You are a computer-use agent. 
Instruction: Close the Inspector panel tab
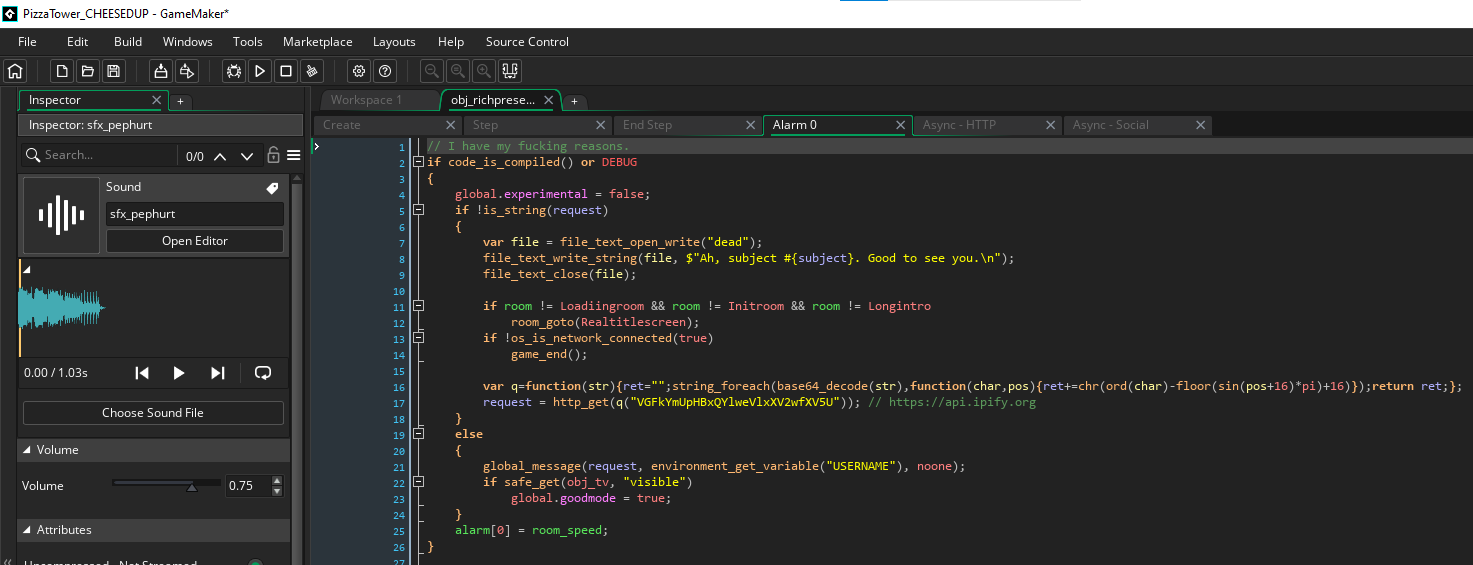pos(156,100)
